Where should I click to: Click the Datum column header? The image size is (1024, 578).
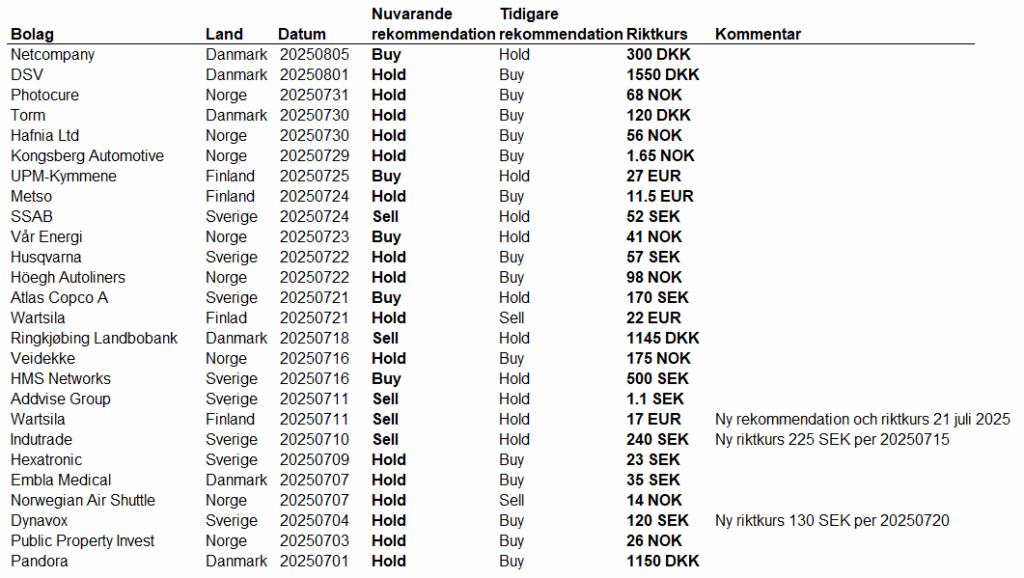tap(301, 34)
